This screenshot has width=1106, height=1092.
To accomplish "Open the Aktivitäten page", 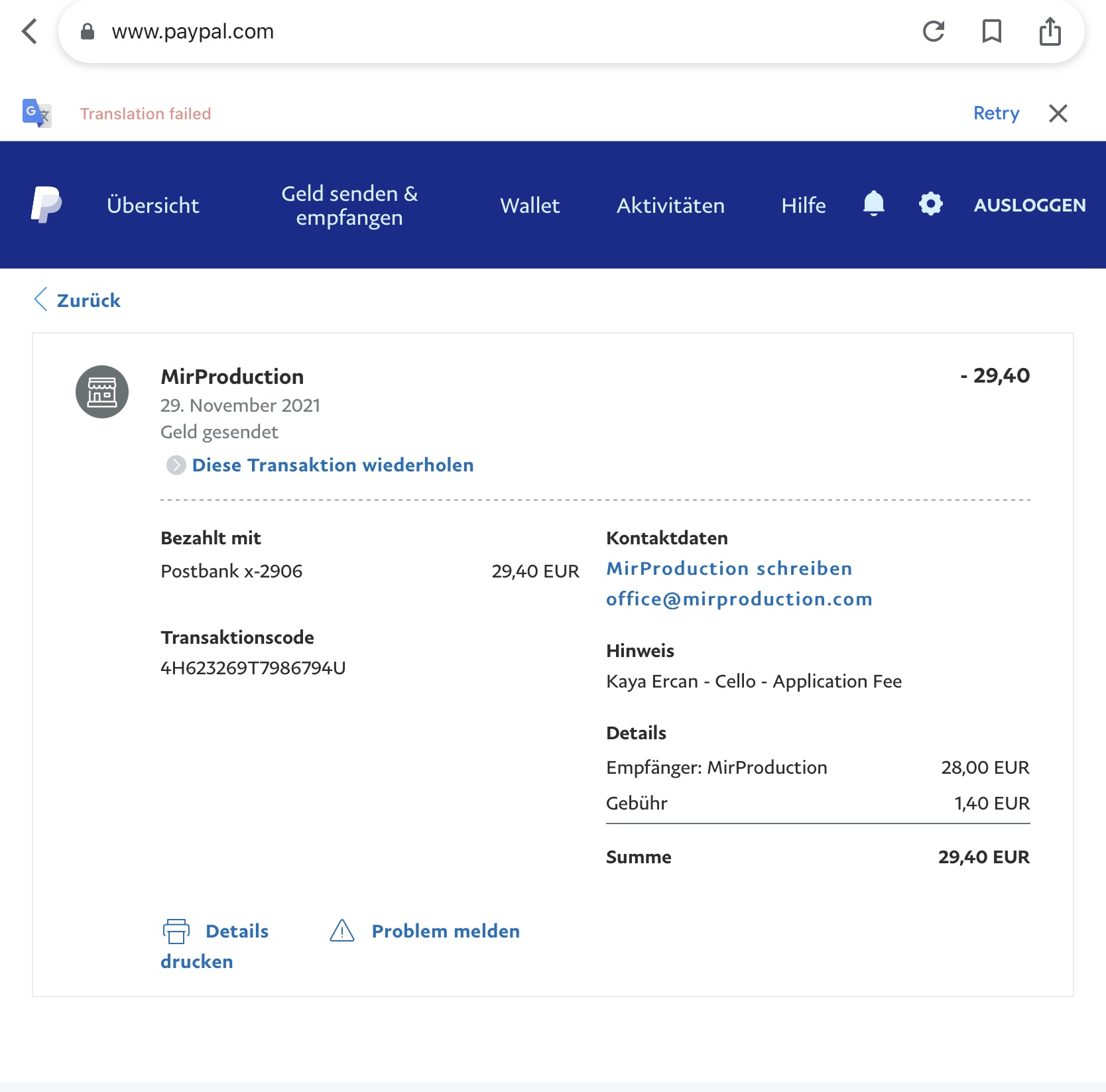I will [x=670, y=206].
